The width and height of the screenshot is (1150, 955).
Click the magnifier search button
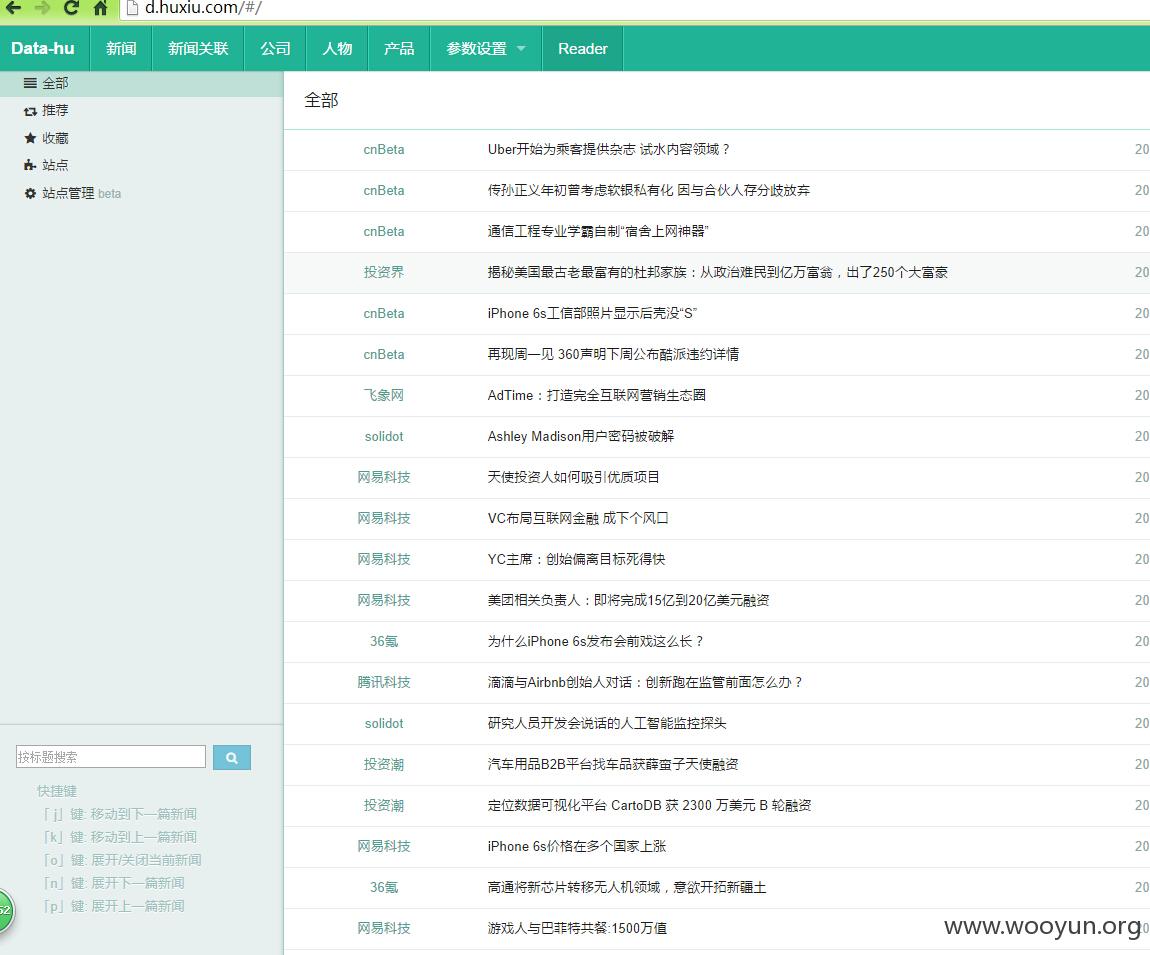point(232,758)
